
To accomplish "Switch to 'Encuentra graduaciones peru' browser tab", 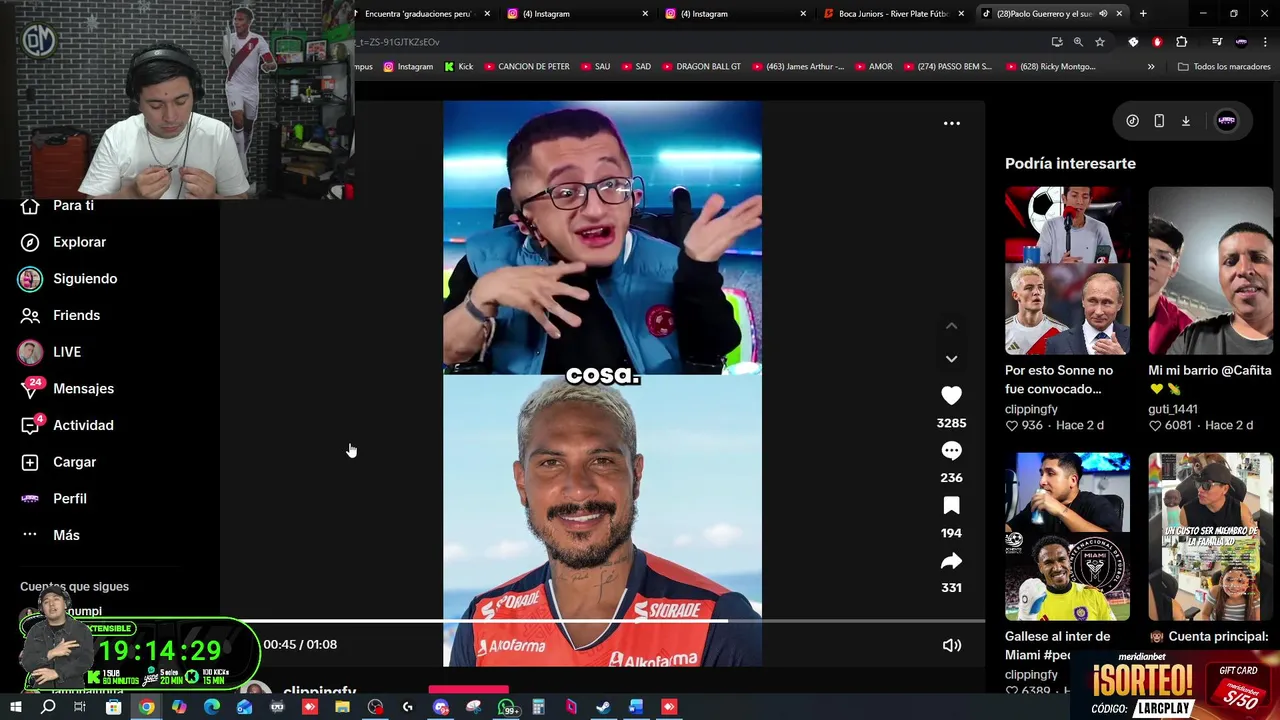I will [x=418, y=14].
